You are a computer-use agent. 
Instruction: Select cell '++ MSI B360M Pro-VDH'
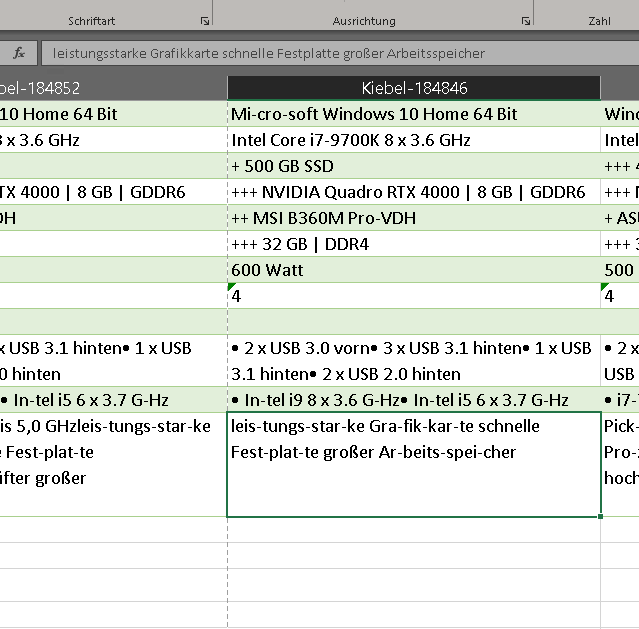pyautogui.click(x=414, y=218)
